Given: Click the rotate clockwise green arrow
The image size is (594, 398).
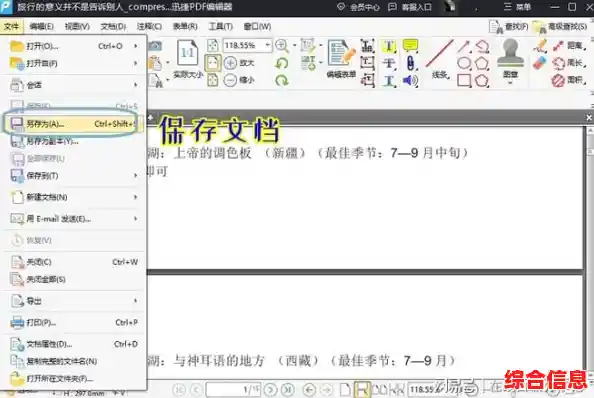Looking at the screenshot, I should point(281,80).
